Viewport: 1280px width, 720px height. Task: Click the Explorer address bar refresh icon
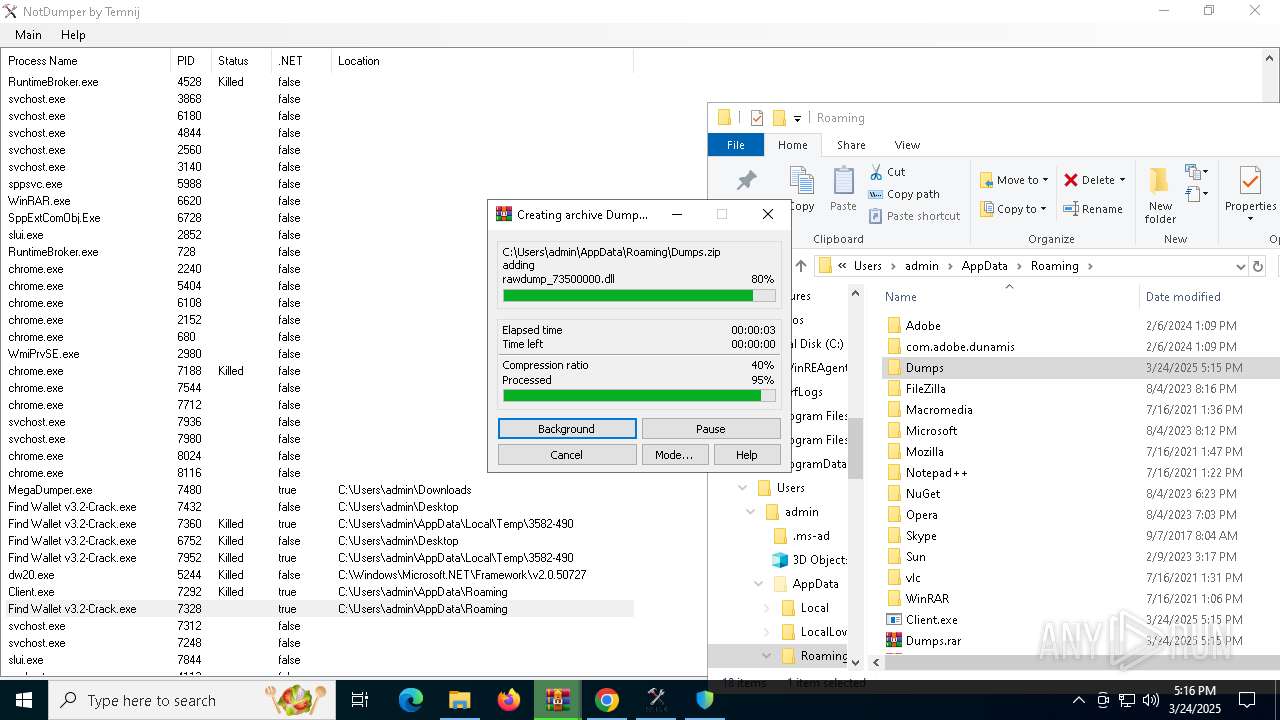(x=1258, y=266)
